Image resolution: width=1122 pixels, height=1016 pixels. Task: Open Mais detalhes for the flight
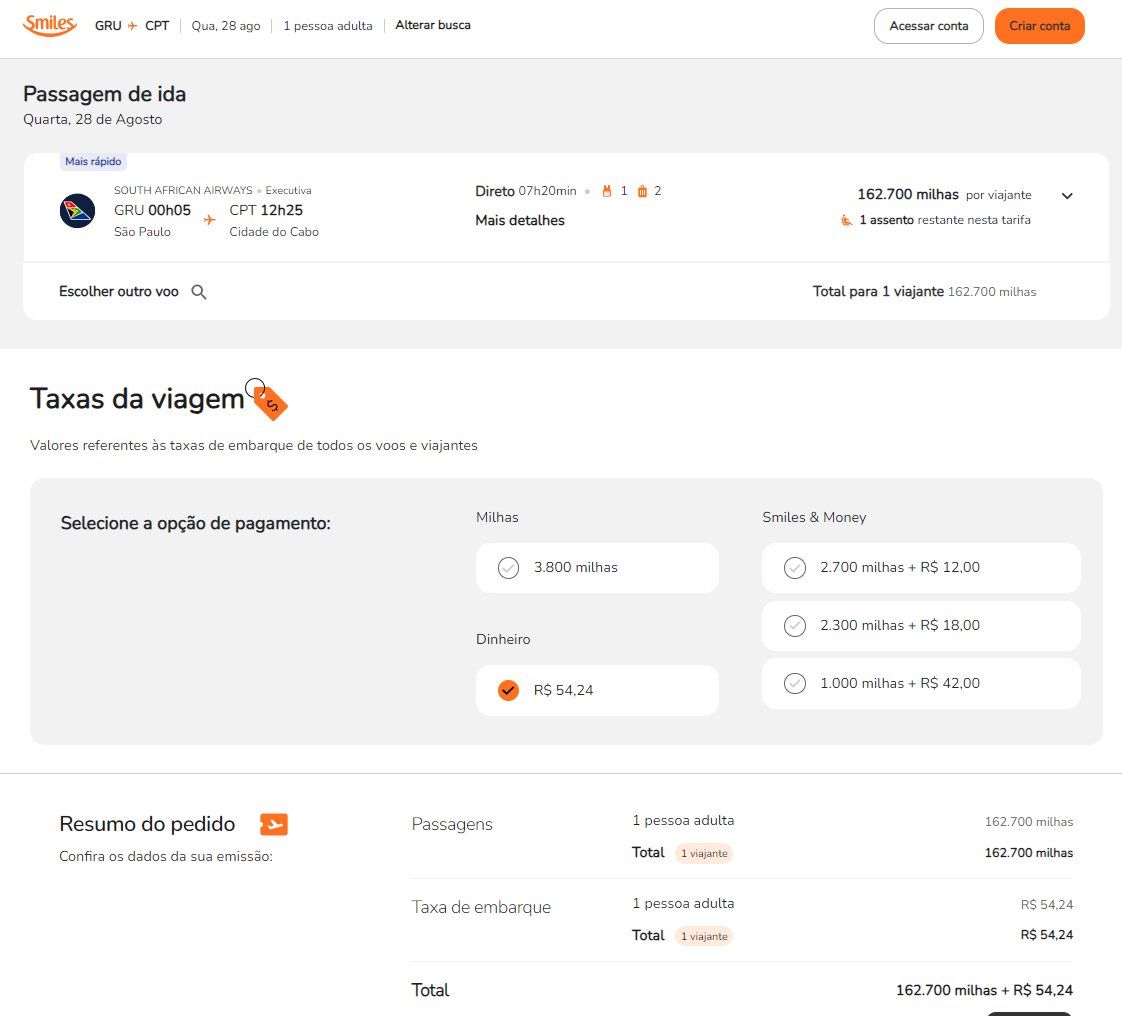click(520, 220)
